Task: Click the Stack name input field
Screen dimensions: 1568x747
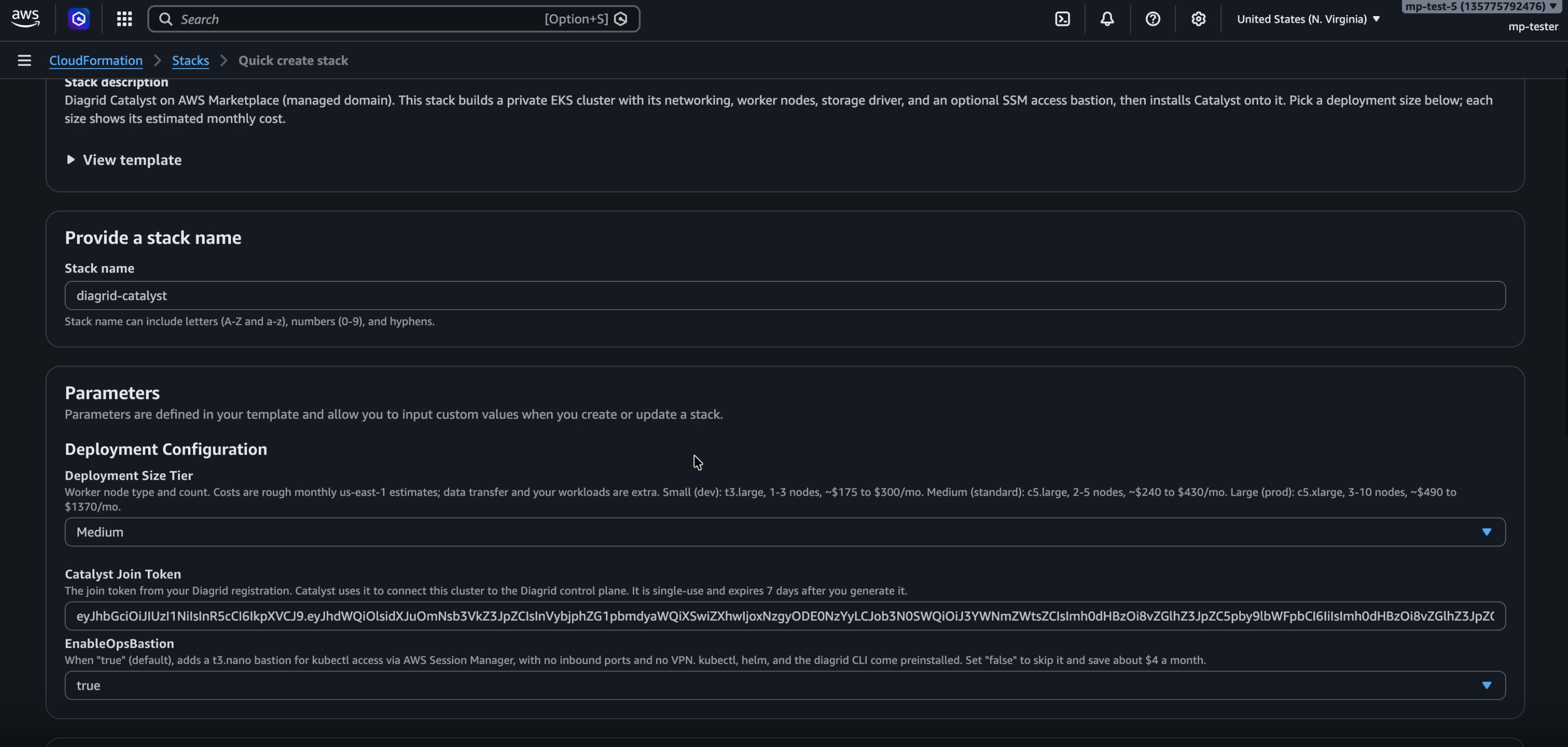Action: click(784, 295)
